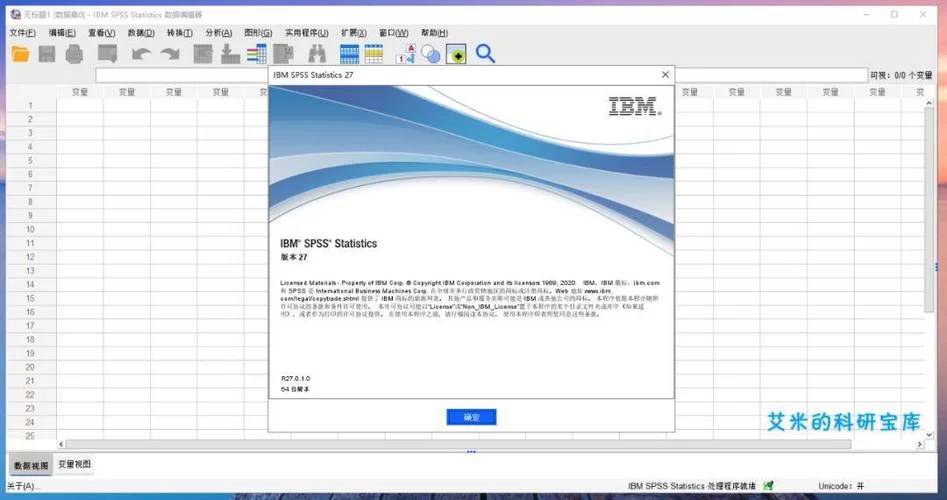Image resolution: width=947 pixels, height=500 pixels.
Task: Select row header 5
Action: coord(31,161)
